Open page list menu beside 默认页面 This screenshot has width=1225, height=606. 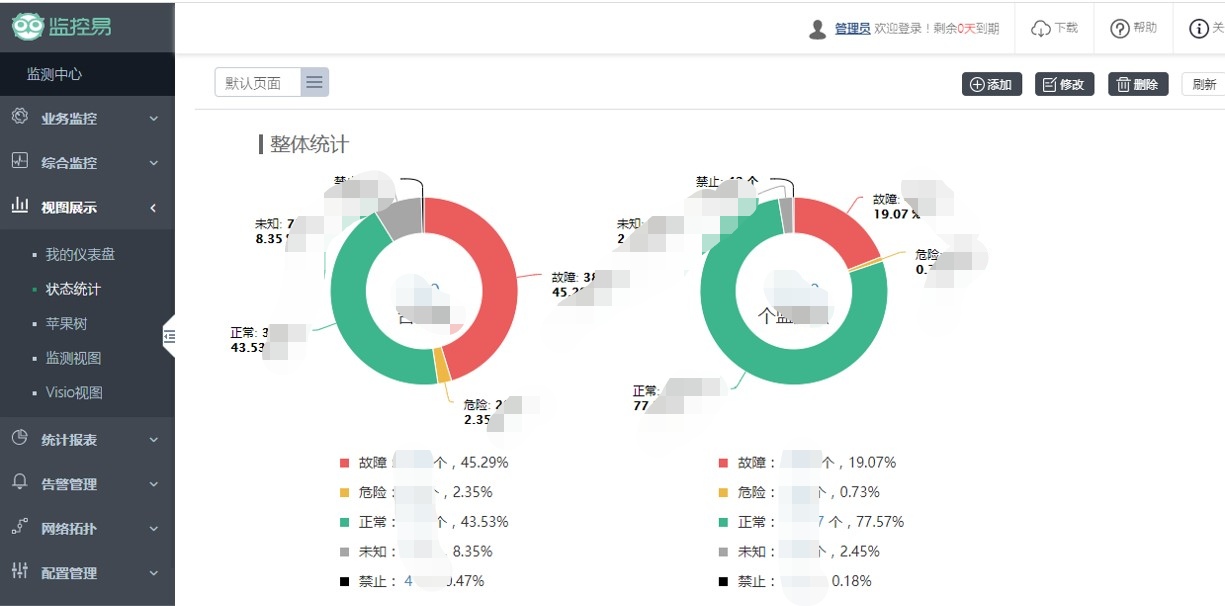[x=314, y=83]
